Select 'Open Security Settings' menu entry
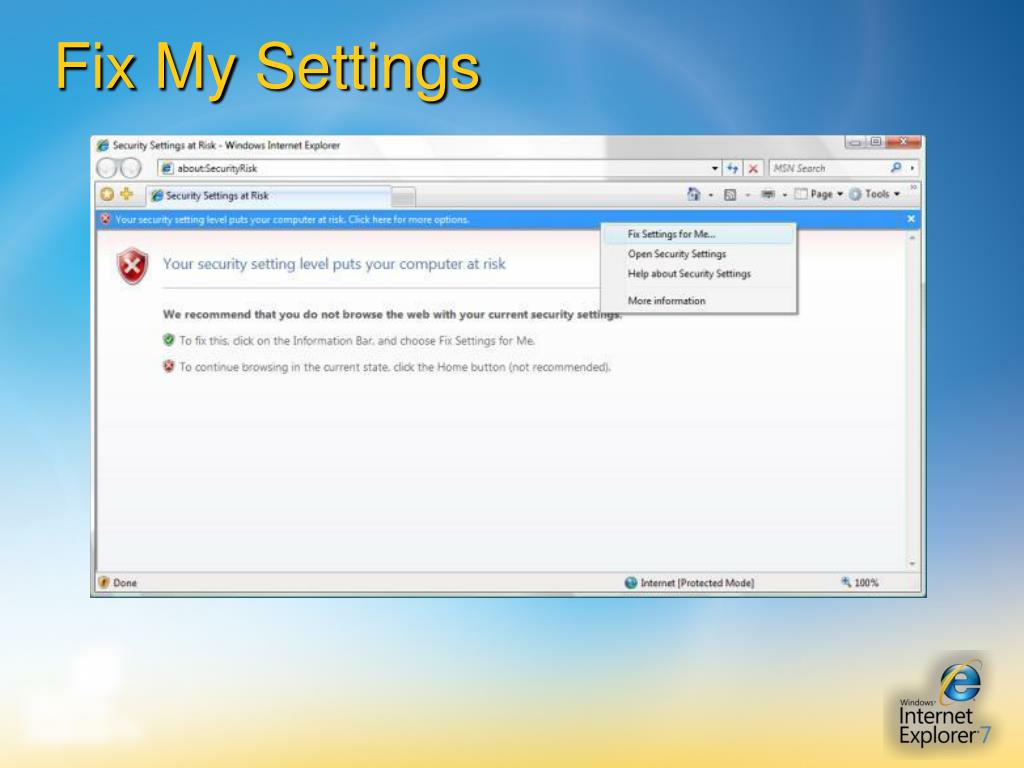 698,254
